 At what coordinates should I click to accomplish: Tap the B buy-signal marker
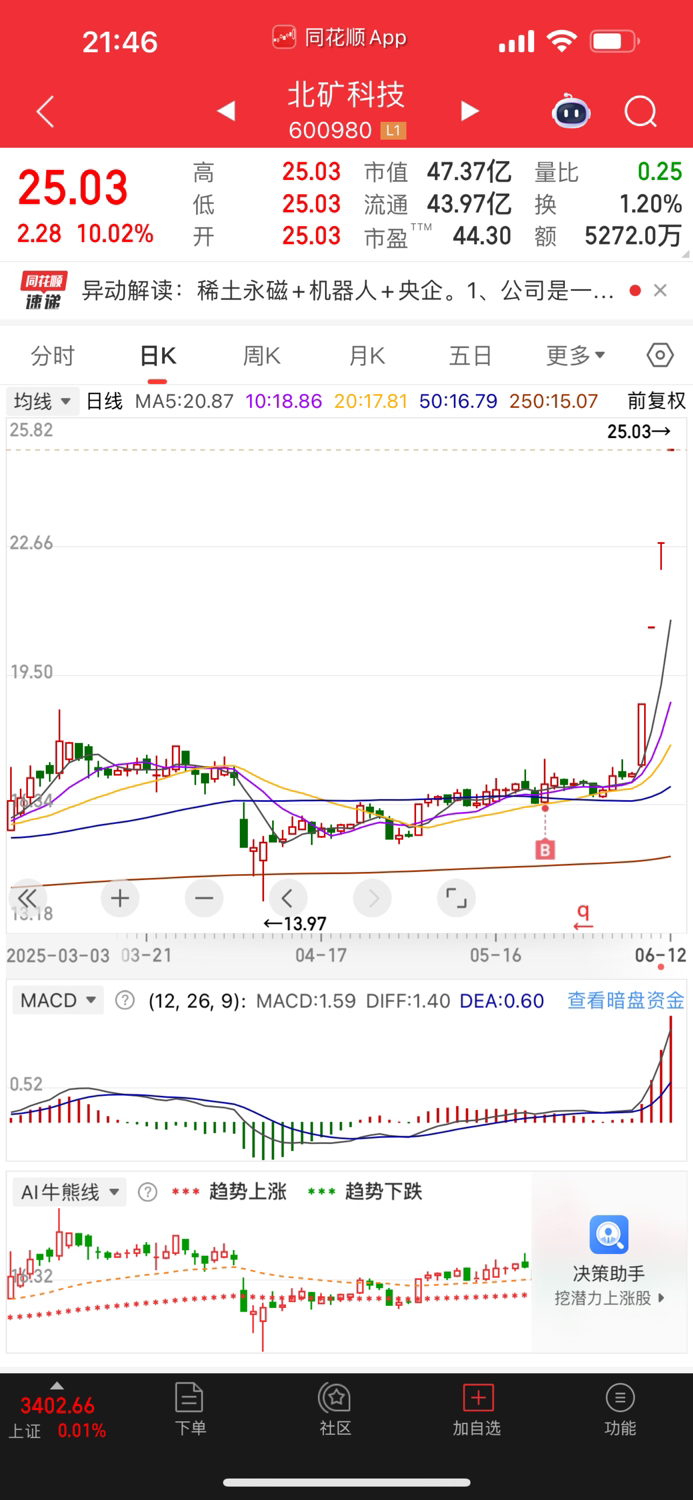pyautogui.click(x=545, y=850)
